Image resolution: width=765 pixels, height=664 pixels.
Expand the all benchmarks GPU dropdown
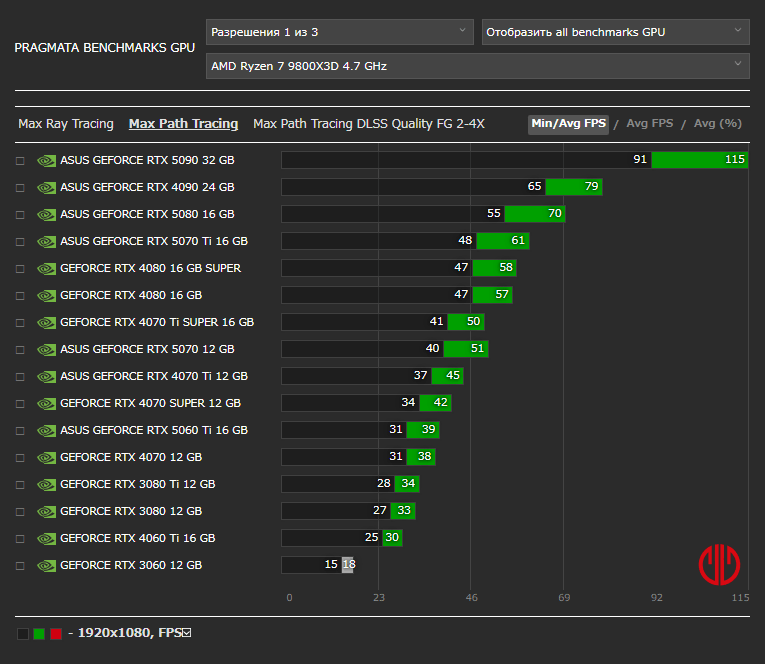[615, 32]
